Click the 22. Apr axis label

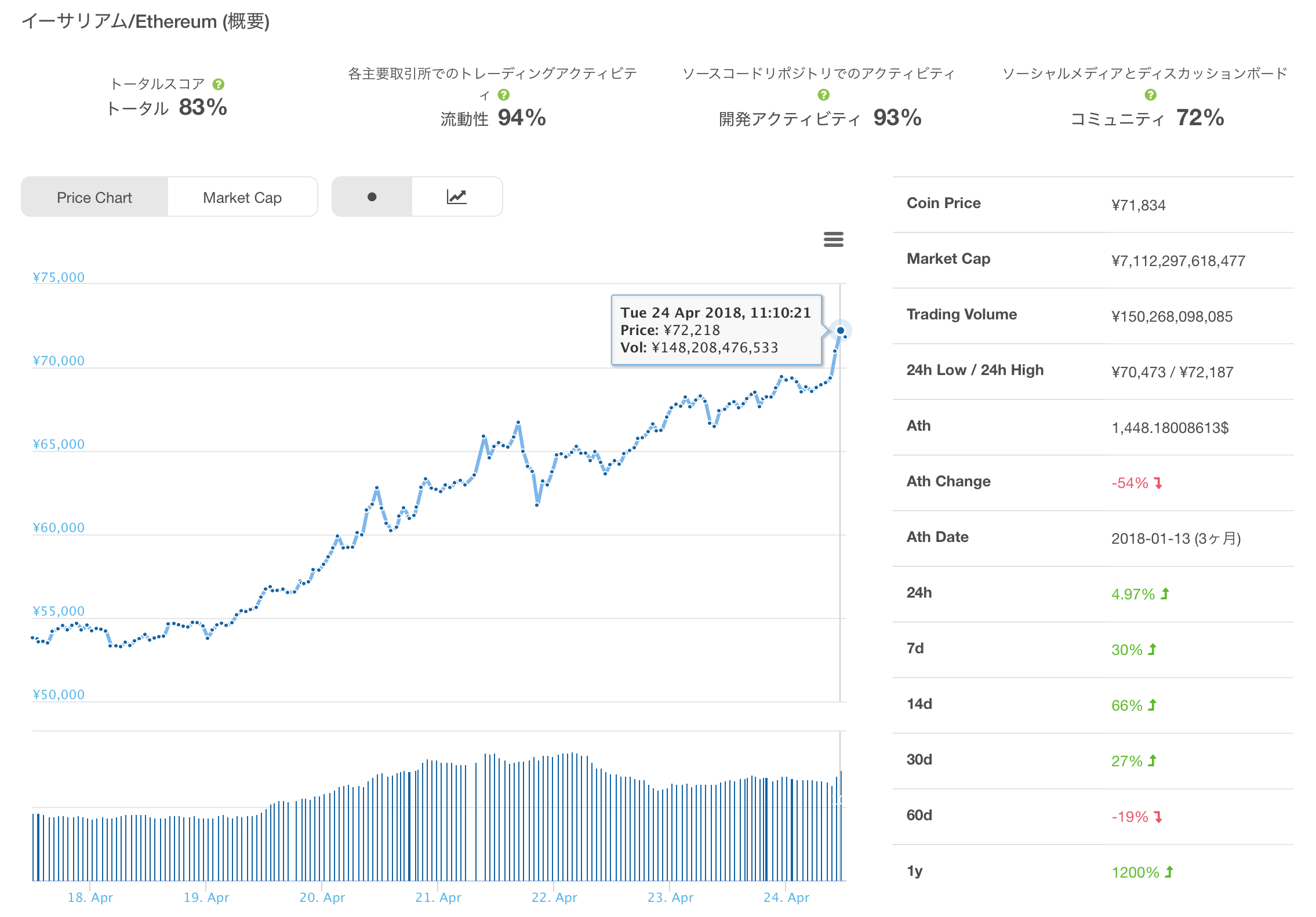pyautogui.click(x=554, y=897)
